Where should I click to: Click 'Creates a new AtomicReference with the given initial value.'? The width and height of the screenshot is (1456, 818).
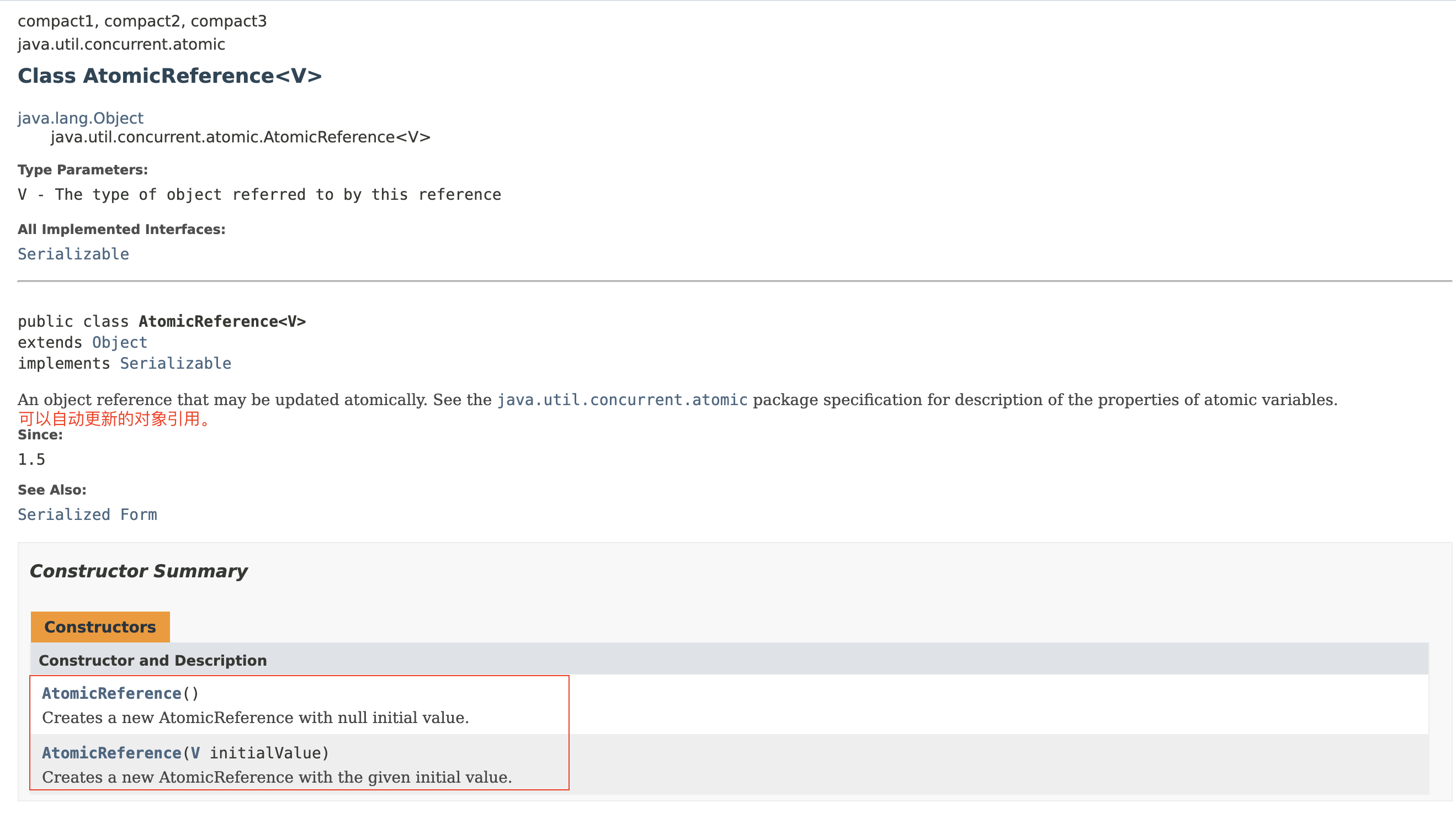coord(277,777)
